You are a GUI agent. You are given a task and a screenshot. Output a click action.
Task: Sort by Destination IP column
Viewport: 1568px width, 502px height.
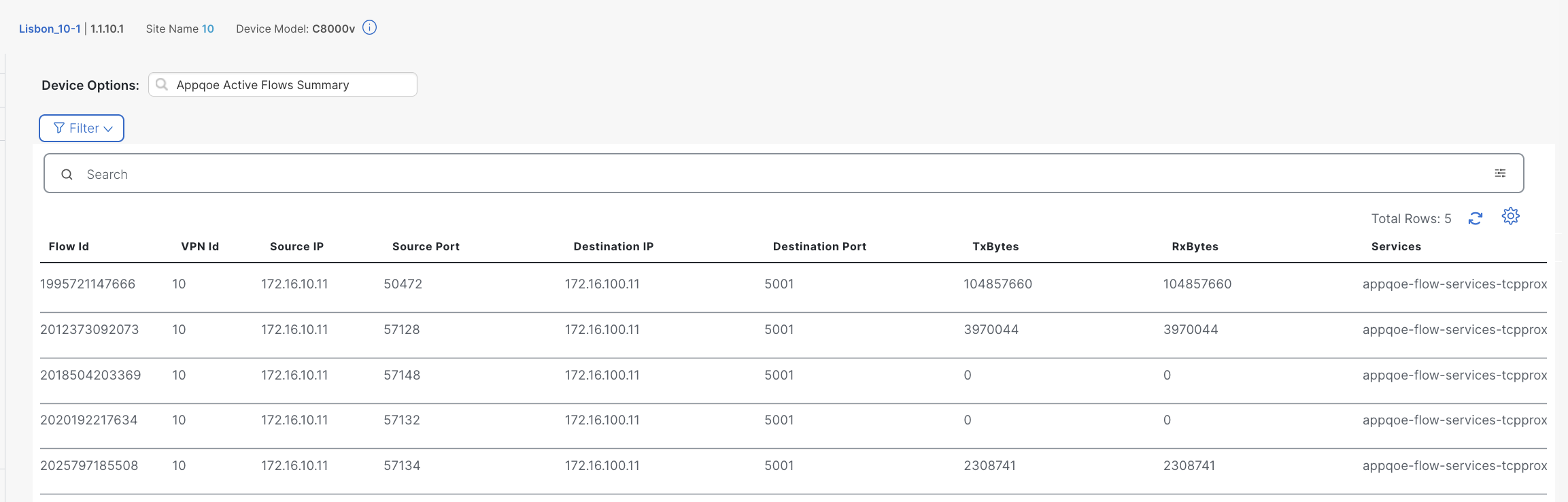click(x=613, y=246)
